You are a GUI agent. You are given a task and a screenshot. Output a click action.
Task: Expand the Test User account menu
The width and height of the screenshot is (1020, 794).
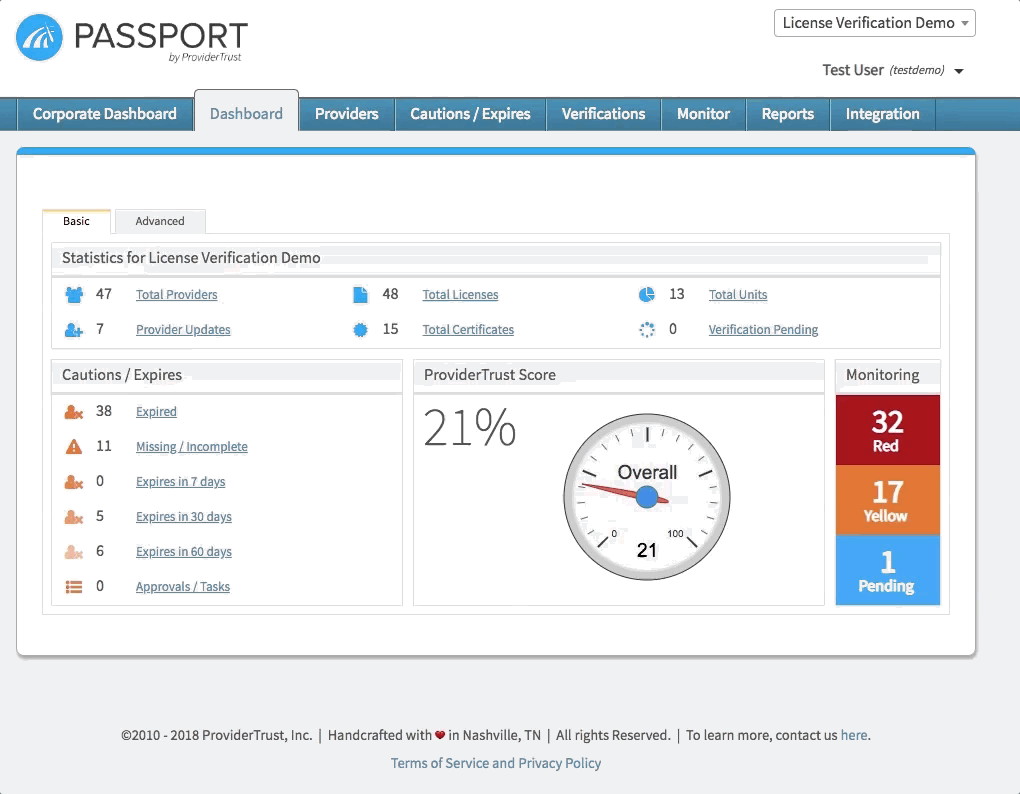point(892,70)
